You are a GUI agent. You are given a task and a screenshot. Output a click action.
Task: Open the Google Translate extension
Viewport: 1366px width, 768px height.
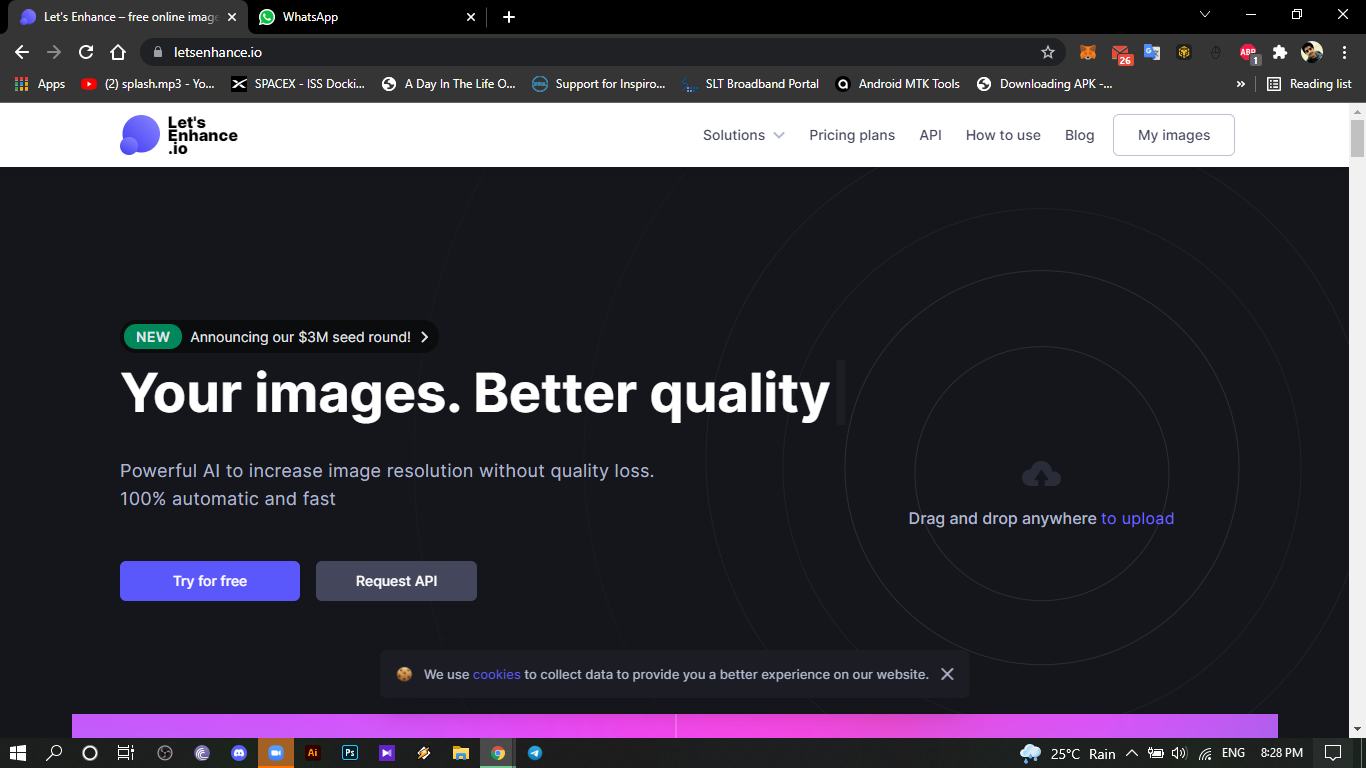click(x=1152, y=52)
